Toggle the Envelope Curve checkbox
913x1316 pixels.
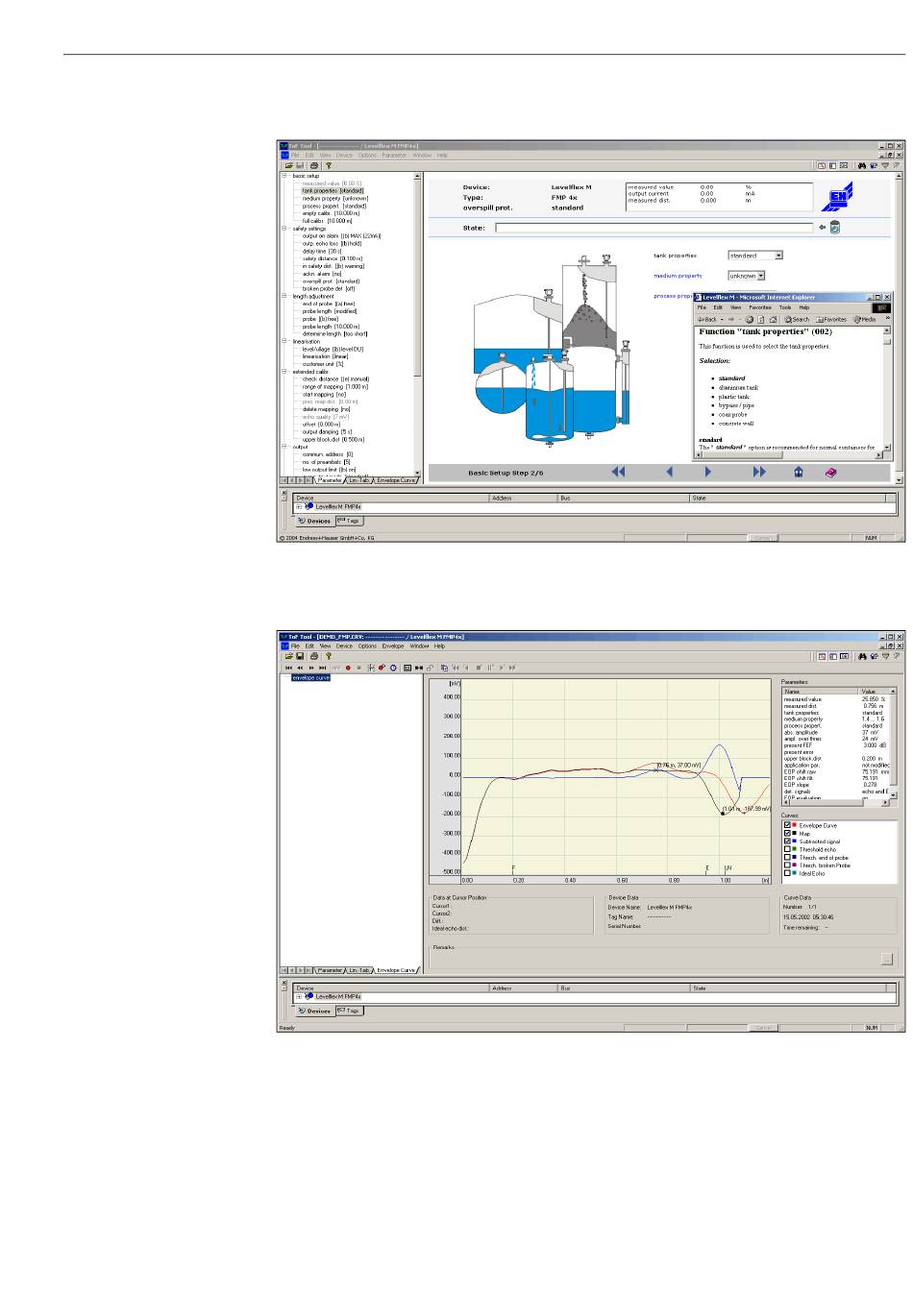tap(788, 826)
